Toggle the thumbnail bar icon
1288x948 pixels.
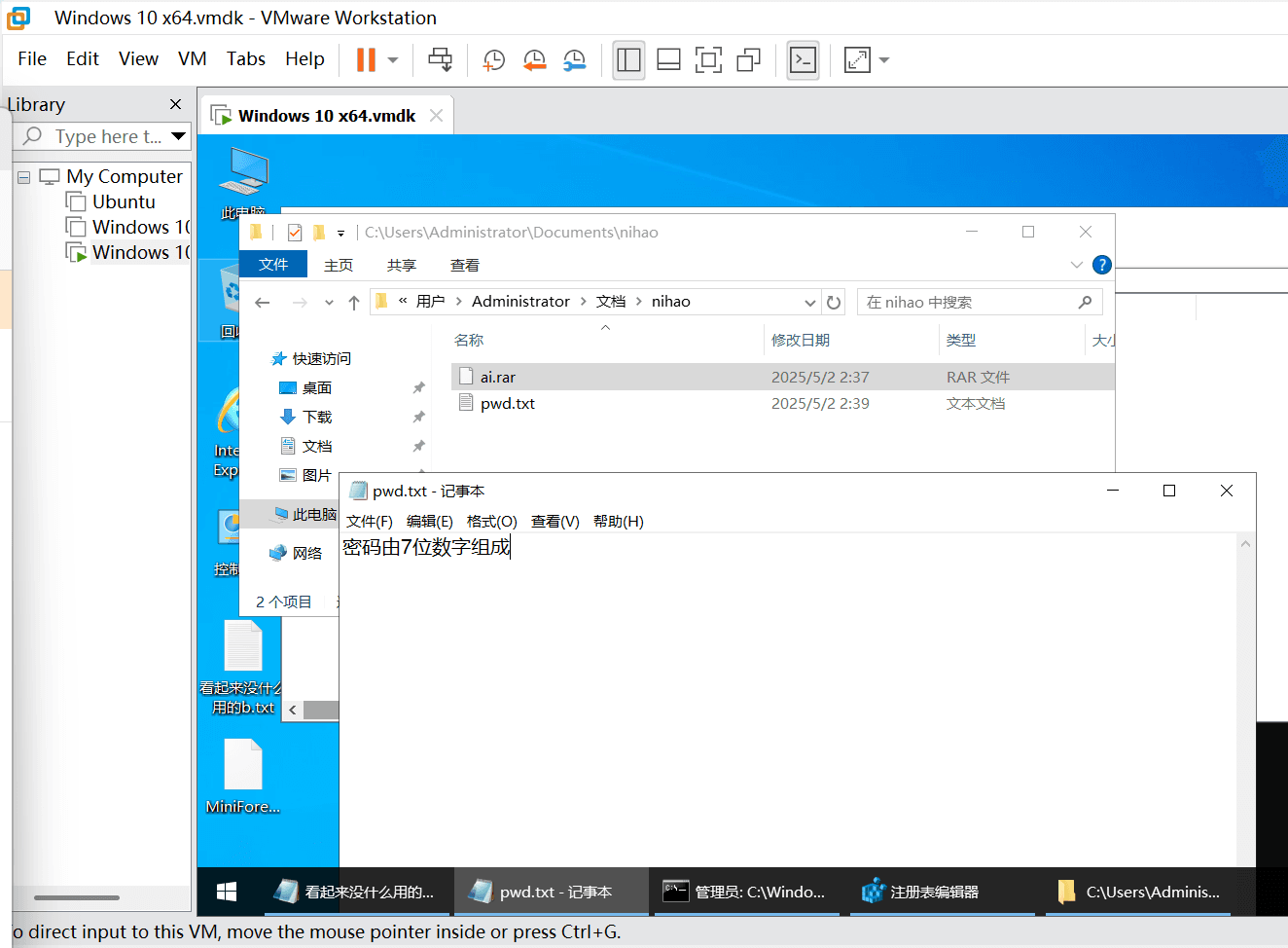tap(668, 60)
